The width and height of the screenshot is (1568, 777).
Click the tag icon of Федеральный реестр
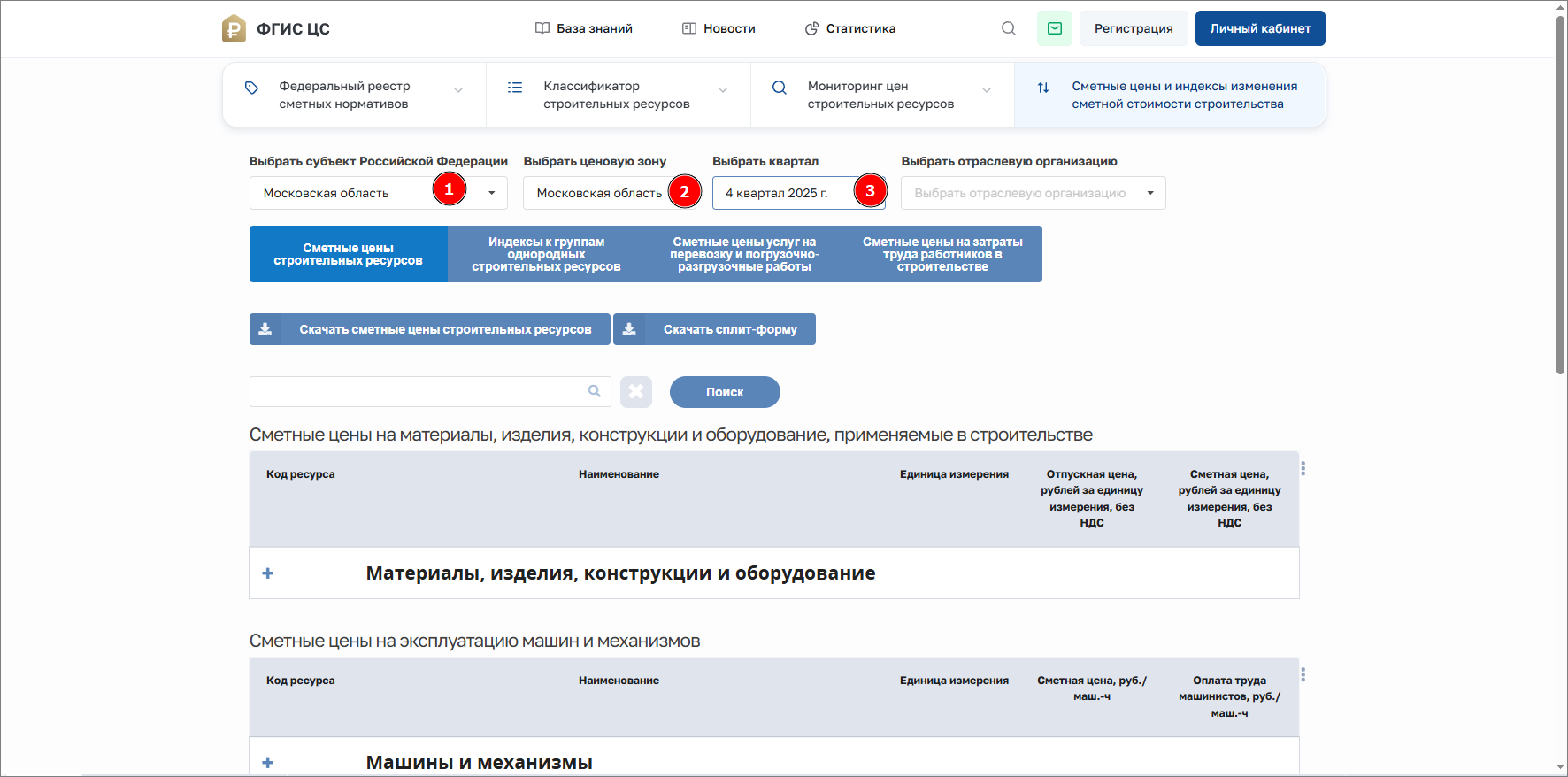(x=252, y=88)
